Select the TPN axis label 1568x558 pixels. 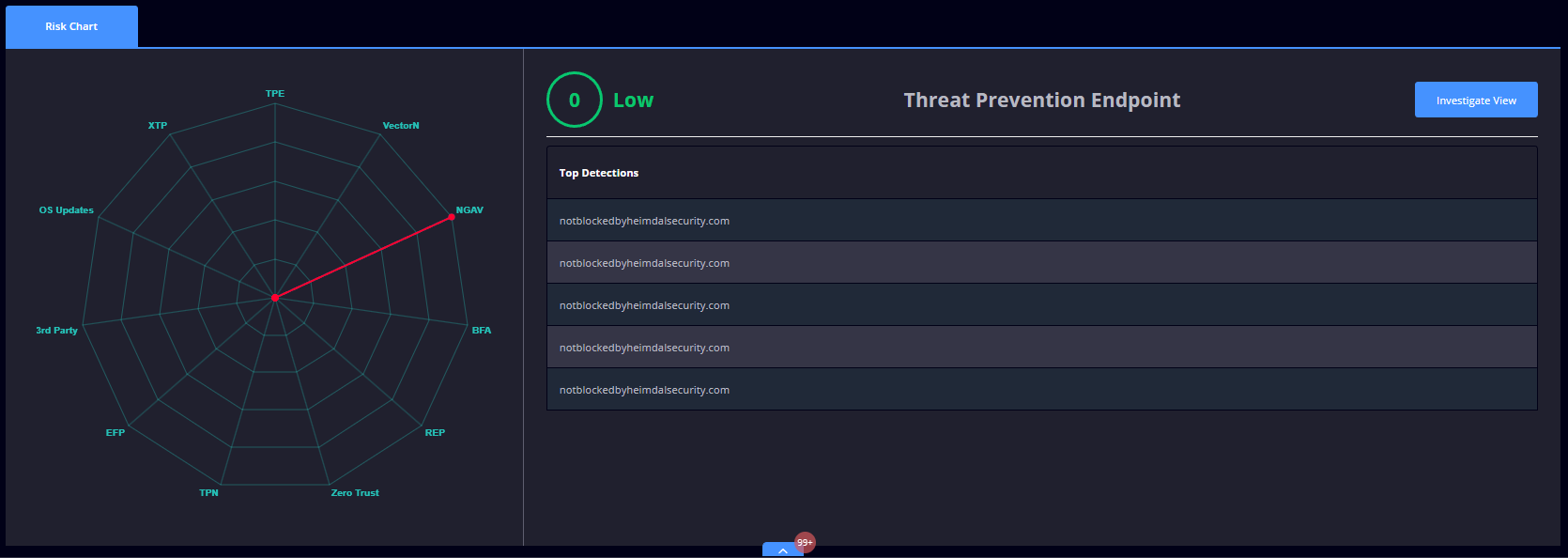pyautogui.click(x=208, y=493)
